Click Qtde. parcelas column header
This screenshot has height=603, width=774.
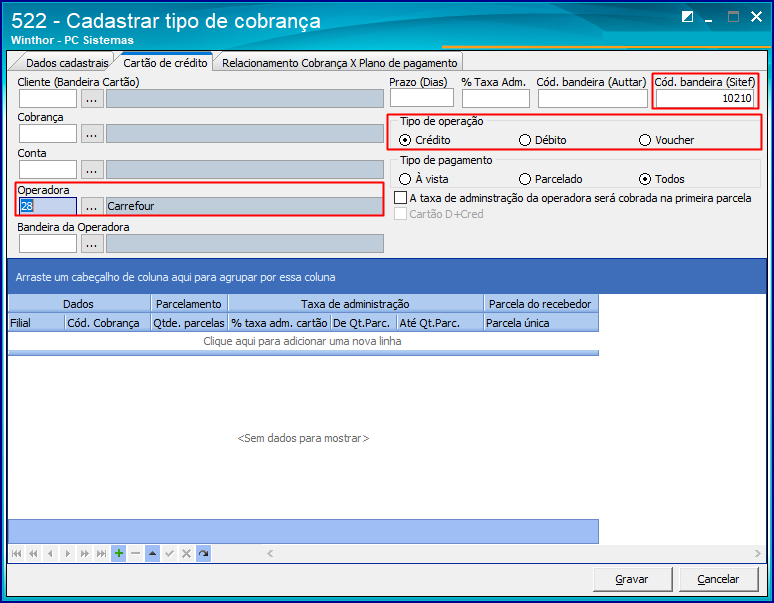189,323
